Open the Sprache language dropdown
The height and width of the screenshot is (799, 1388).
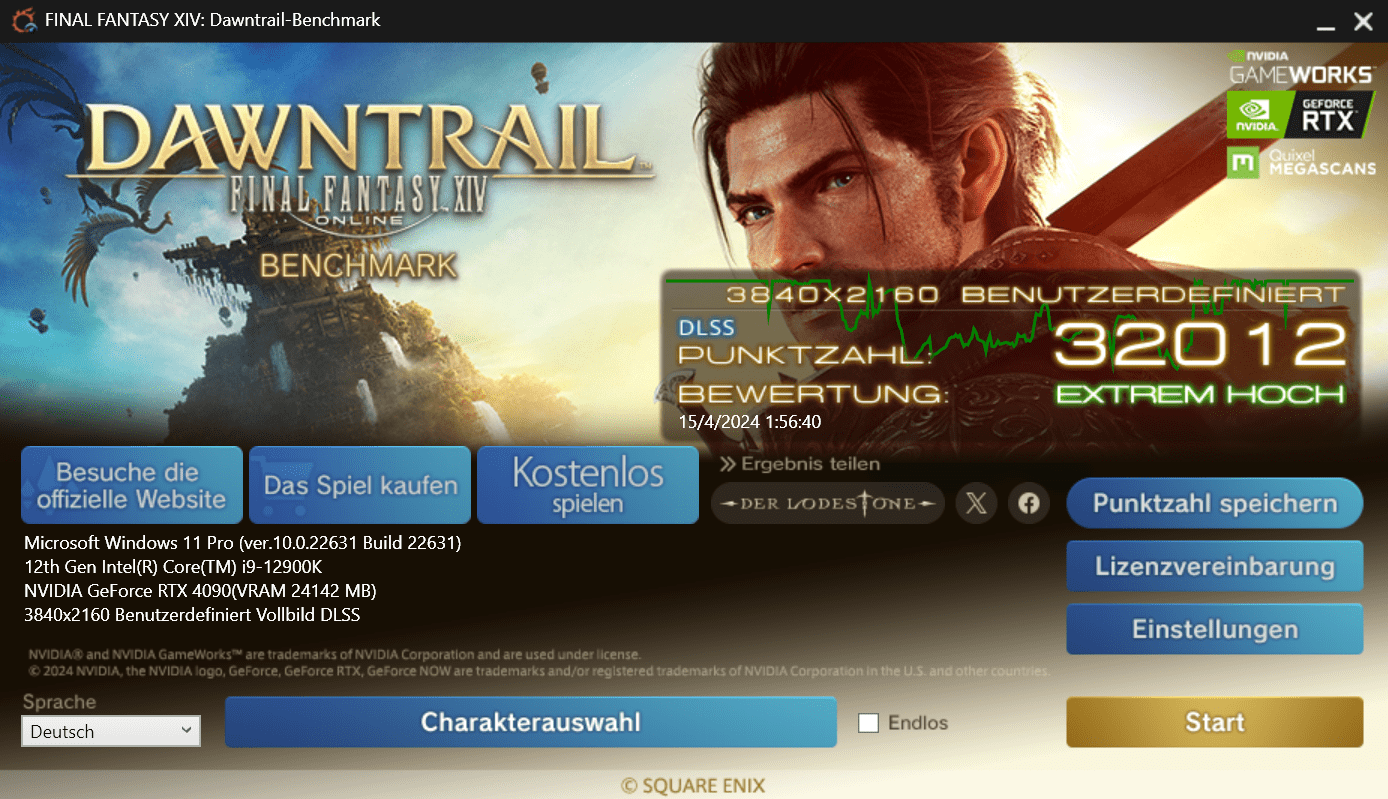[111, 731]
